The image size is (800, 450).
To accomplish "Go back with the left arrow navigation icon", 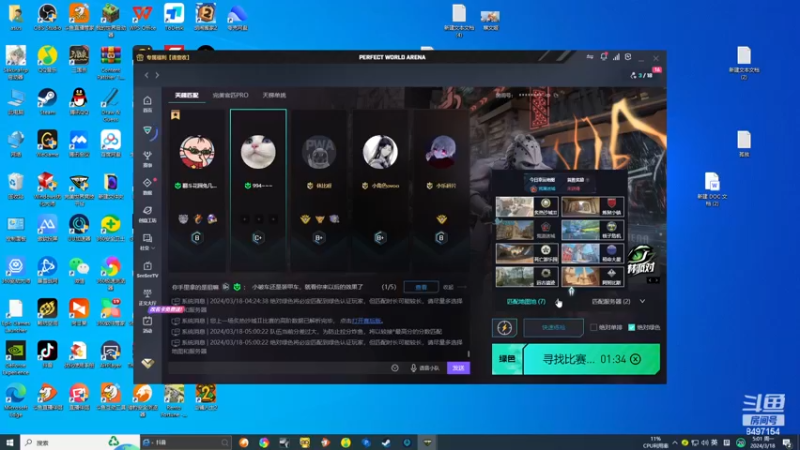I will click(146, 75).
